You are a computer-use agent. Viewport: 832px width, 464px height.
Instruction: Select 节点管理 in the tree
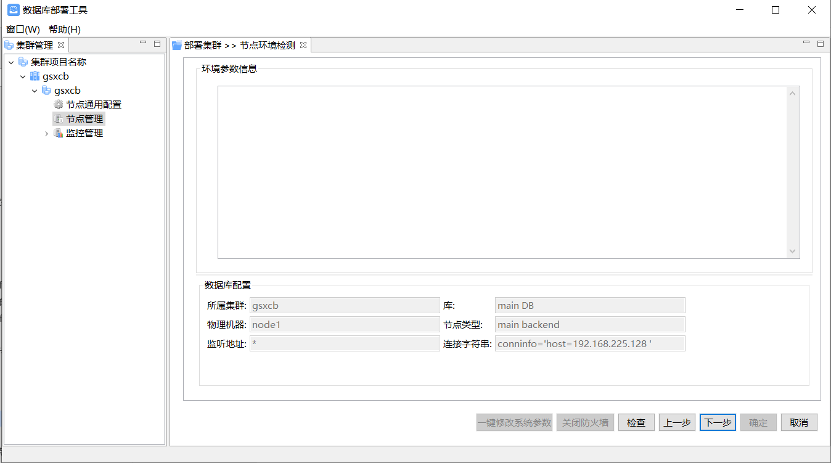click(84, 119)
